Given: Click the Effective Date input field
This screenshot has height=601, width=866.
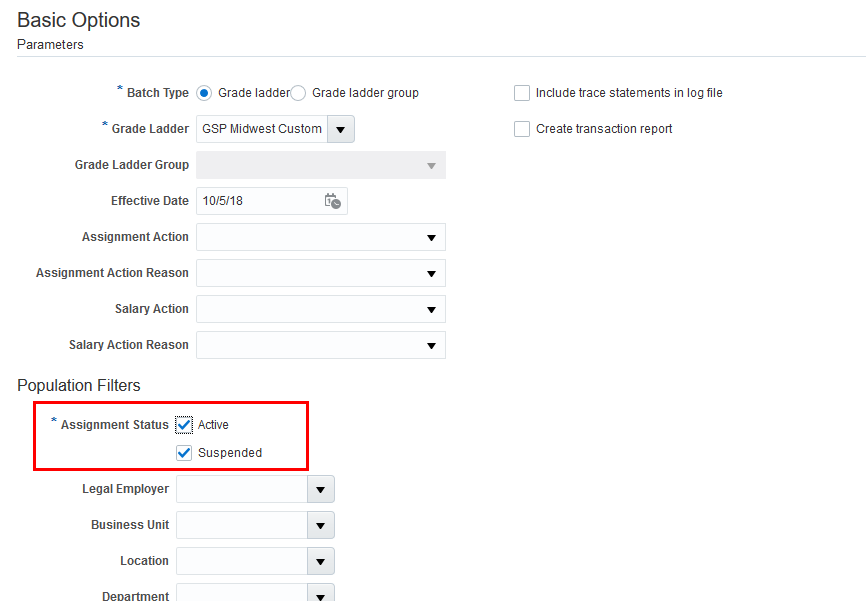Looking at the screenshot, I should point(258,201).
